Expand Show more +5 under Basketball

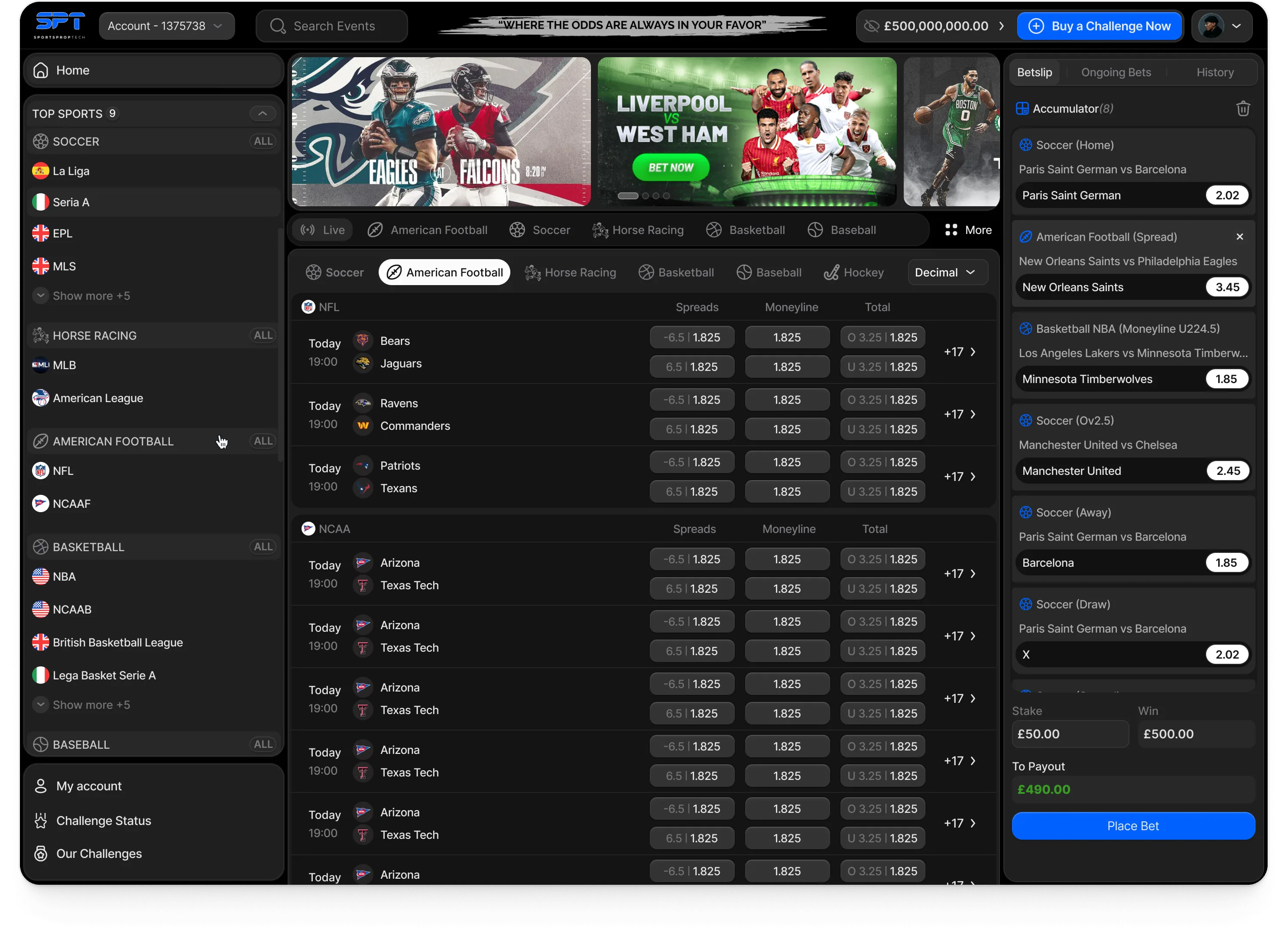(x=81, y=705)
